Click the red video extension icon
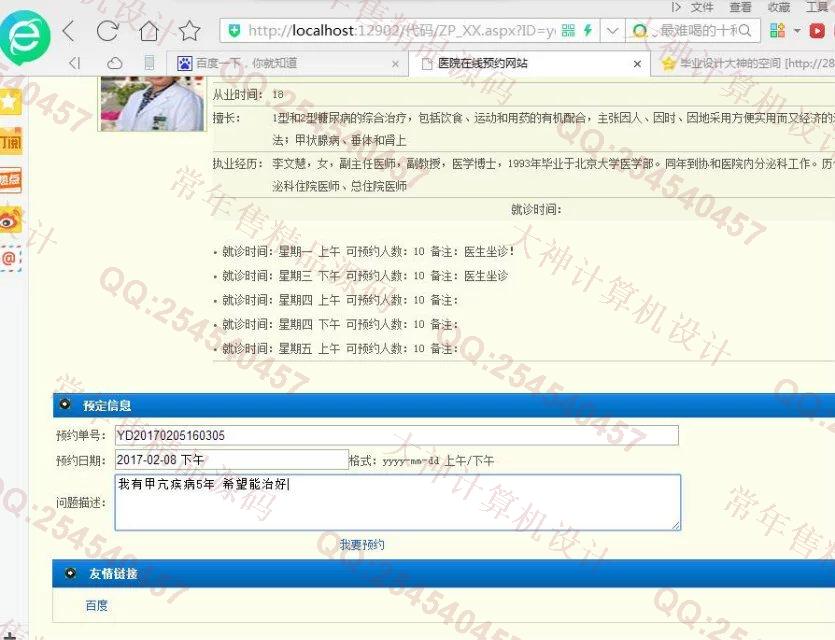This screenshot has height=640, width=835. click(817, 31)
